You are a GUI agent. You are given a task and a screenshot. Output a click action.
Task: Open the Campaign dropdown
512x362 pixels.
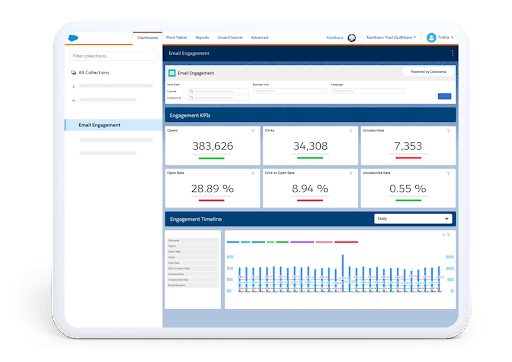tap(368, 91)
